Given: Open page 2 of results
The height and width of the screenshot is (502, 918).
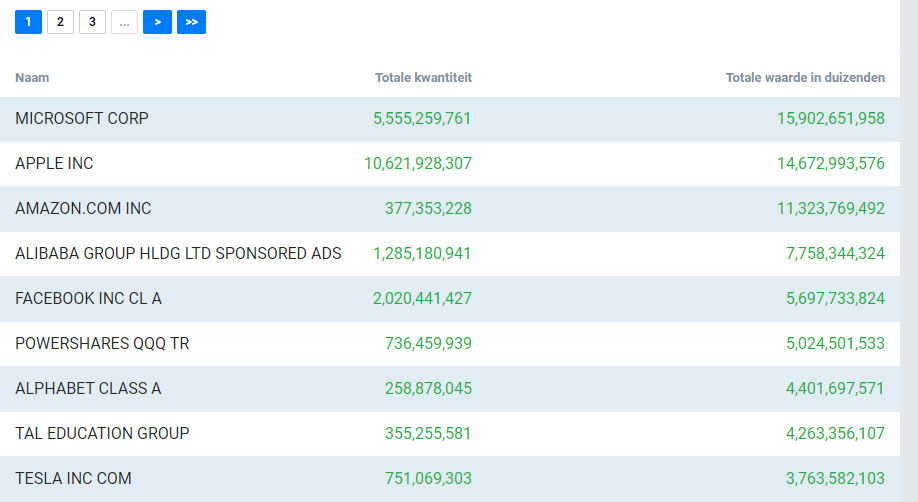Looking at the screenshot, I should (x=60, y=22).
